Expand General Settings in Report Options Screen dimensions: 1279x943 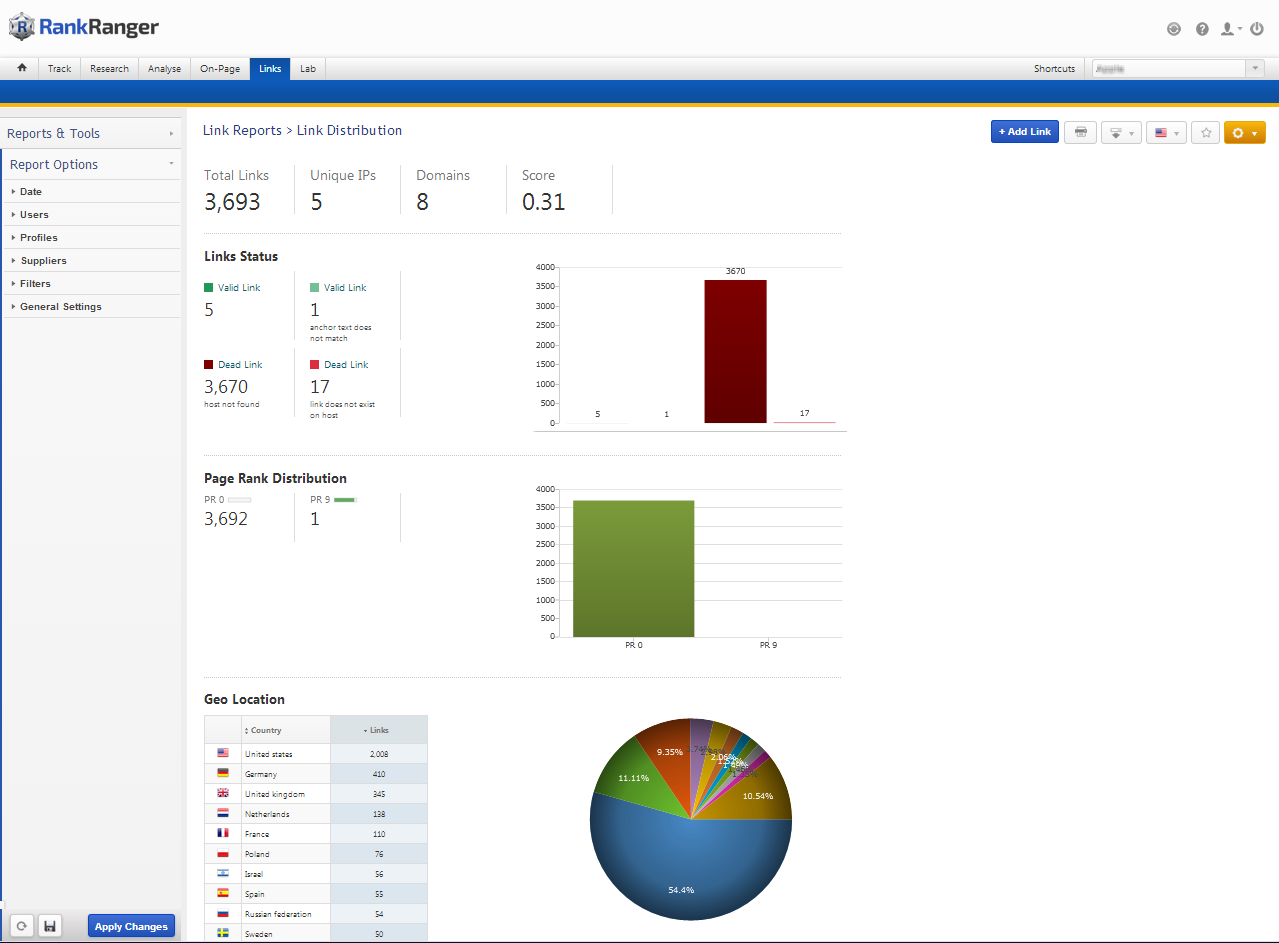tap(60, 307)
